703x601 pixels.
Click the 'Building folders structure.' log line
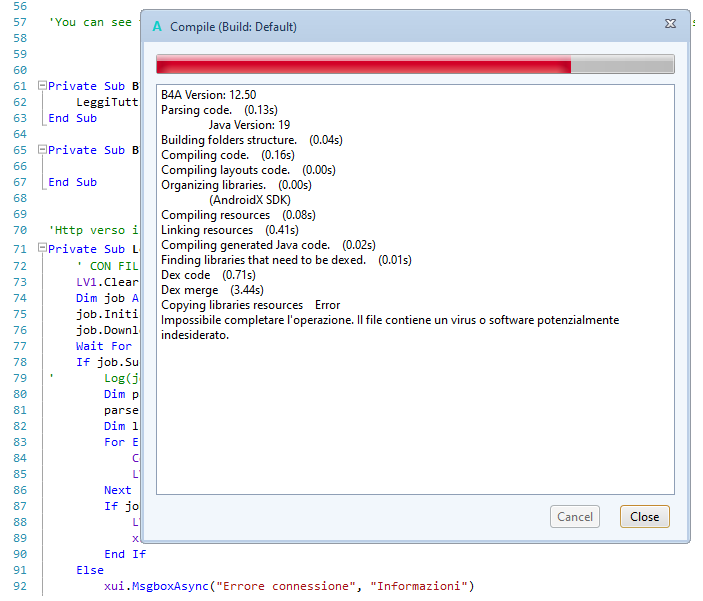[x=252, y=140]
